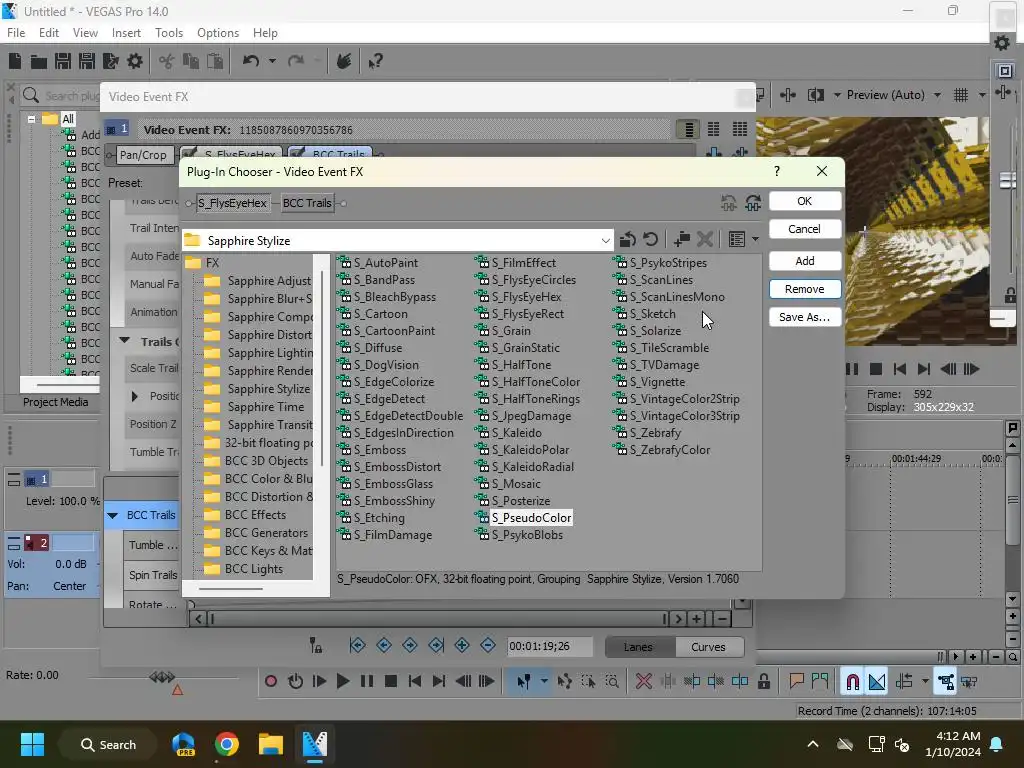Open the Insert menu

point(126,33)
